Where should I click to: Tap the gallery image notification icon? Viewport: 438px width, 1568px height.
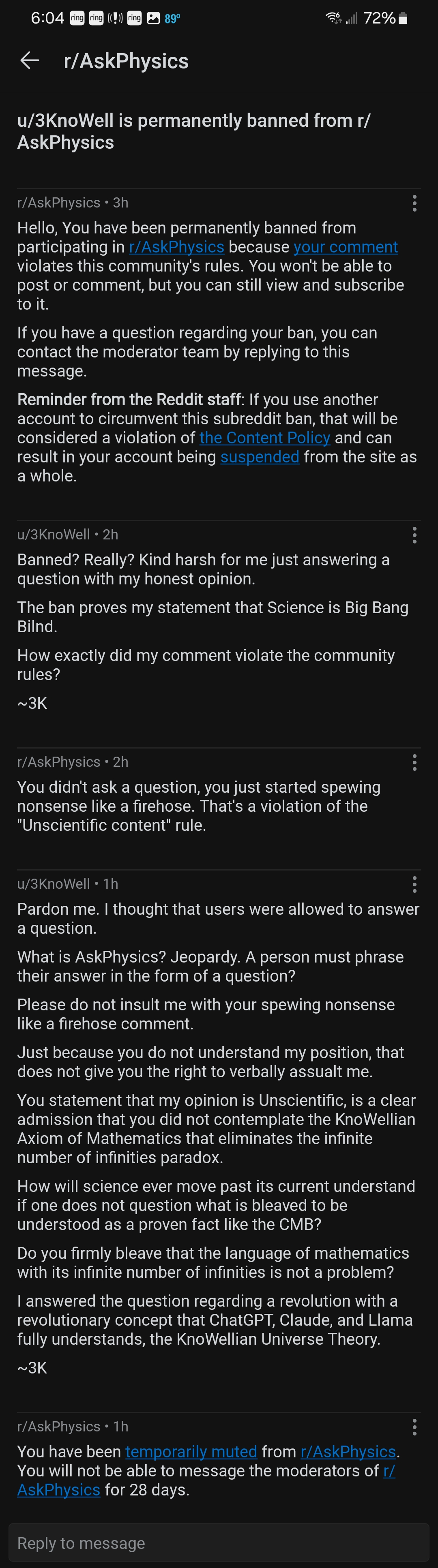154,18
